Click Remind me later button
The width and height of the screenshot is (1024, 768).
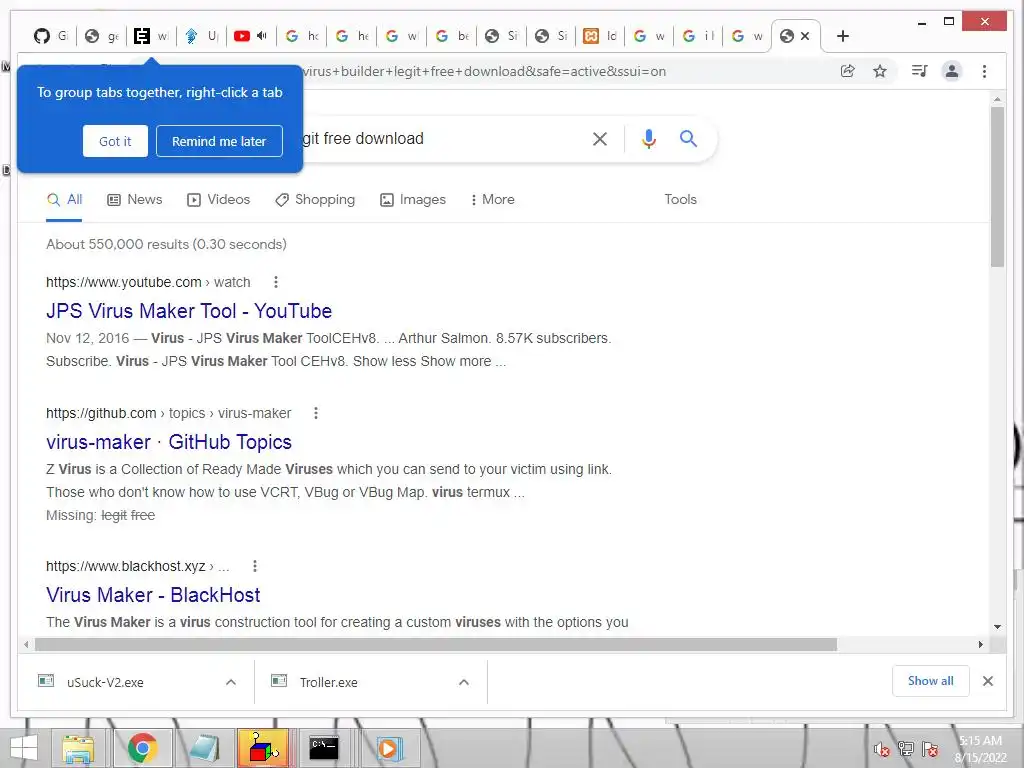pos(219,141)
